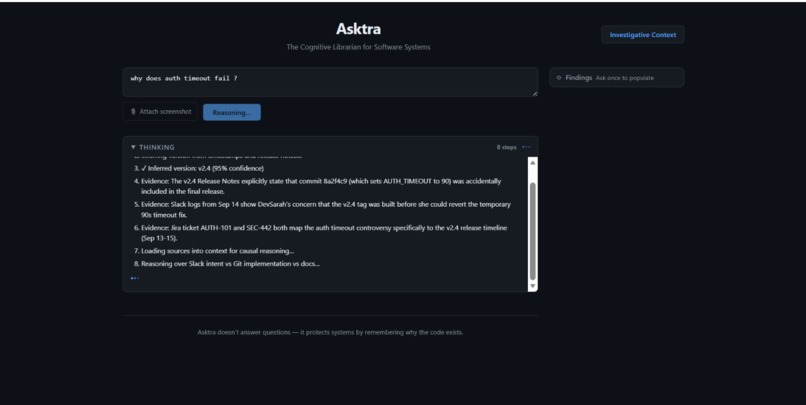Click the query input containing 'why does auth timeout fail'
Image resolution: width=806 pixels, height=405 pixels.
click(330, 82)
